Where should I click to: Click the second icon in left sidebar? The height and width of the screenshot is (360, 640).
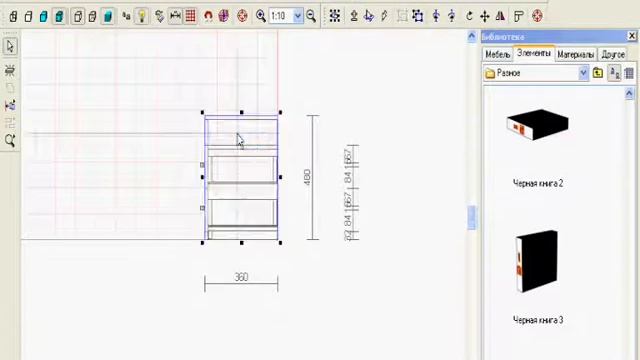10,70
